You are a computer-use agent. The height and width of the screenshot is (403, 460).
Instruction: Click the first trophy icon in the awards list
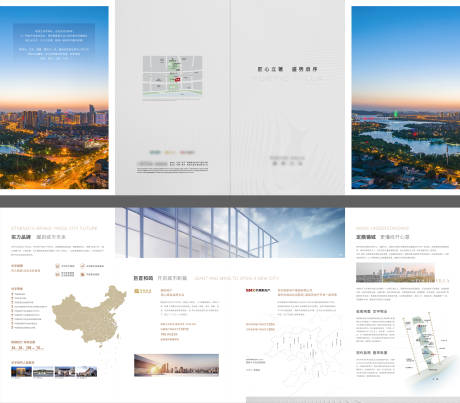(12, 294)
